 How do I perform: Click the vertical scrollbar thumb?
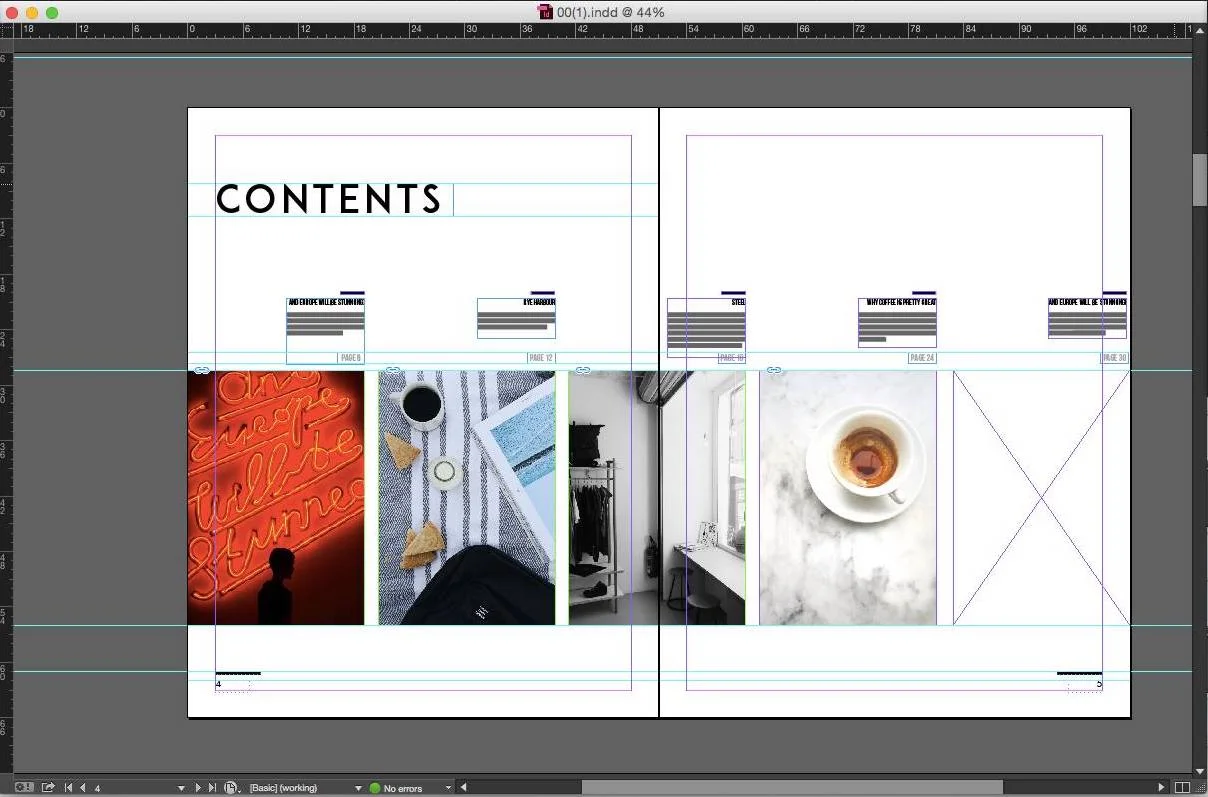coord(1200,180)
